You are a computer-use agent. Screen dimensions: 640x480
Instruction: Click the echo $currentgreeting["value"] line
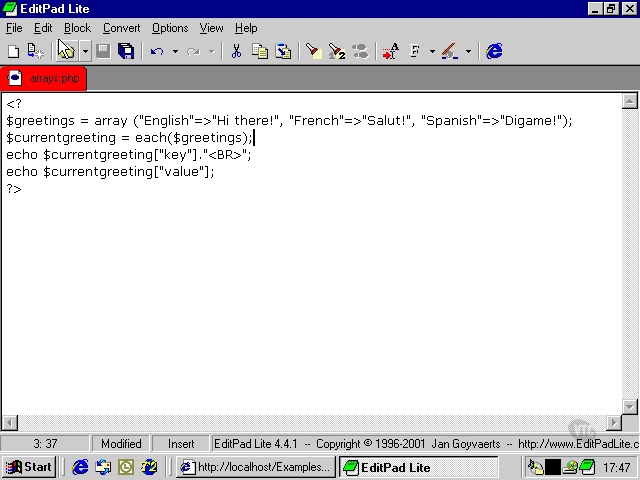(x=110, y=172)
